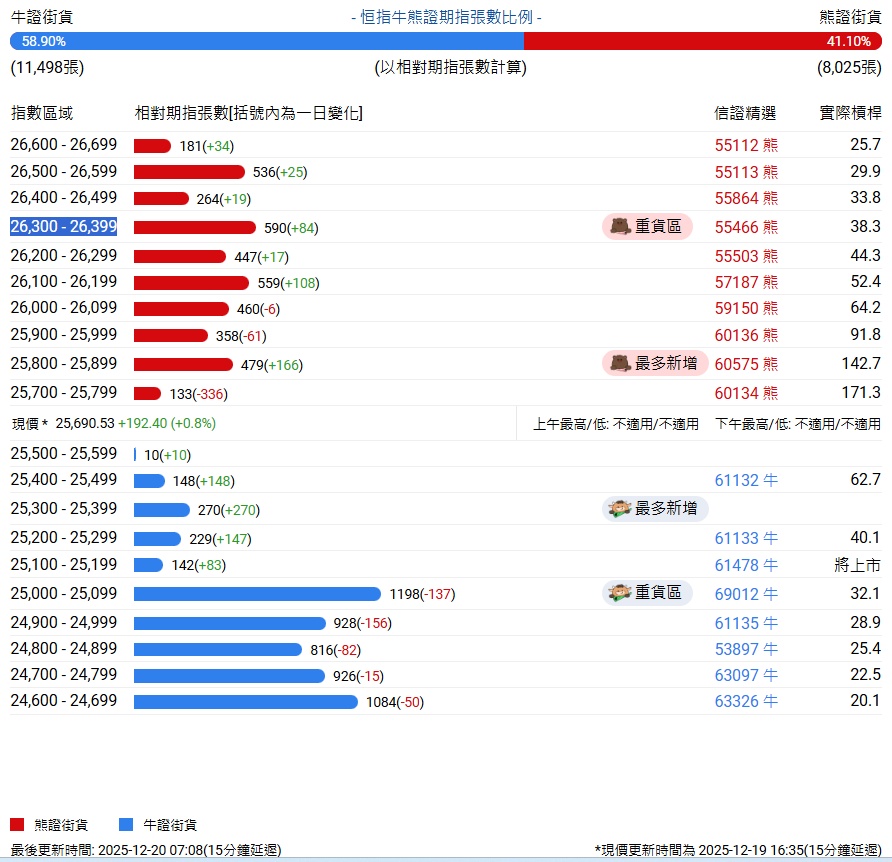Image resolution: width=892 pixels, height=862 pixels.
Task: Click the 下午最高/低 information text
Action: [798, 424]
